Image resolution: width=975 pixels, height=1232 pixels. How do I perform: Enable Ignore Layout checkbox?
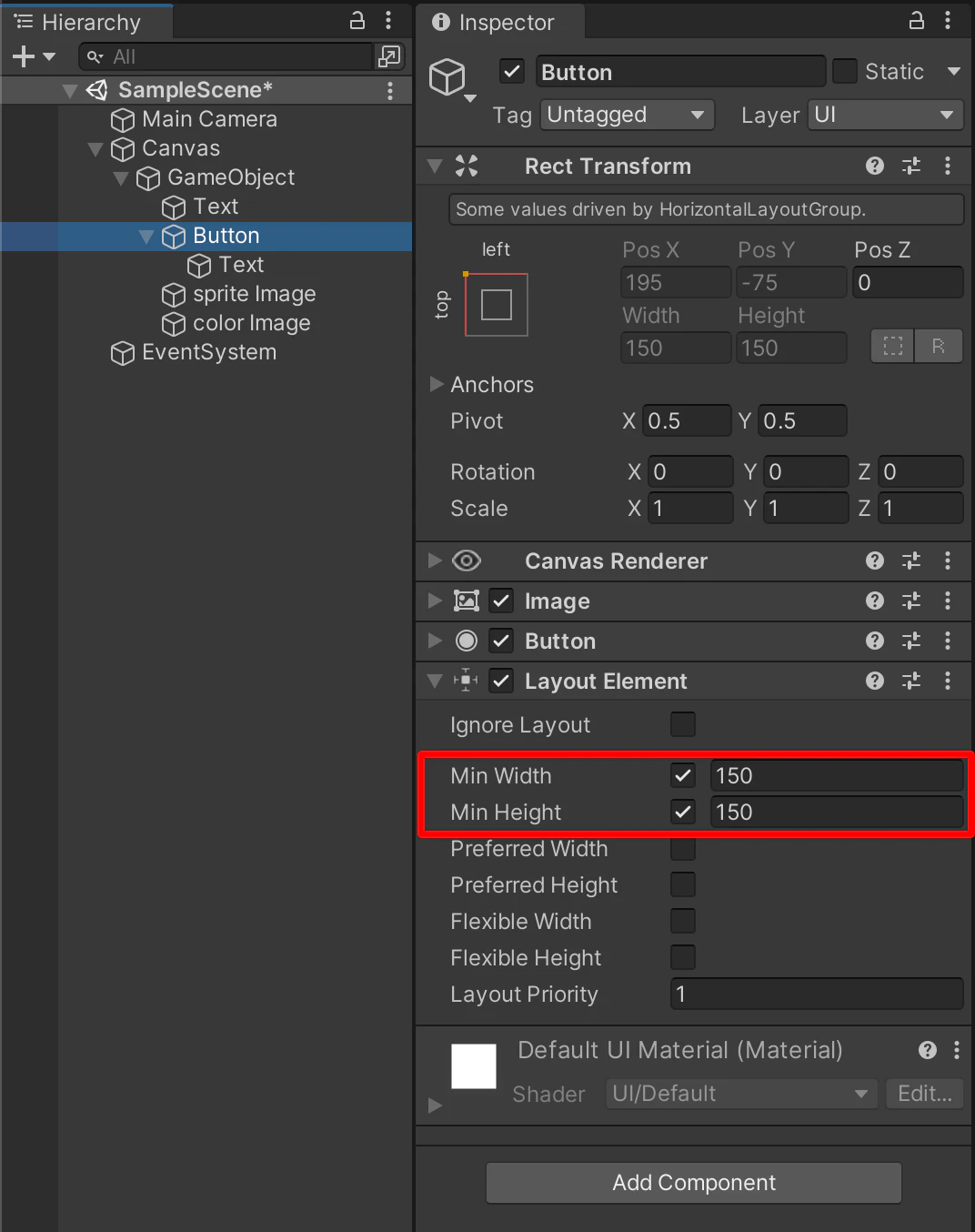[683, 724]
